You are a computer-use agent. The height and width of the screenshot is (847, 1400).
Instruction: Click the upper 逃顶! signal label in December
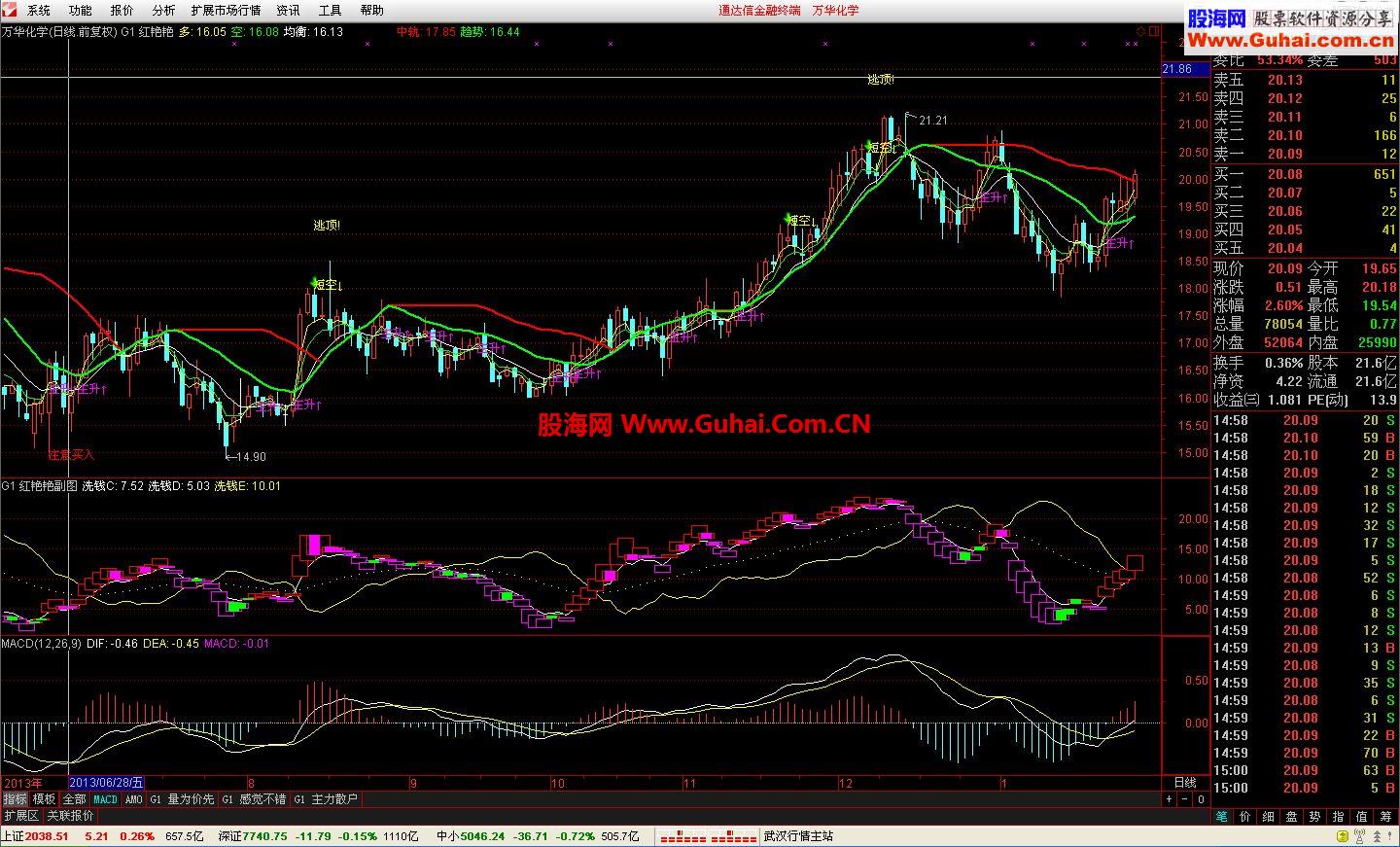(881, 79)
